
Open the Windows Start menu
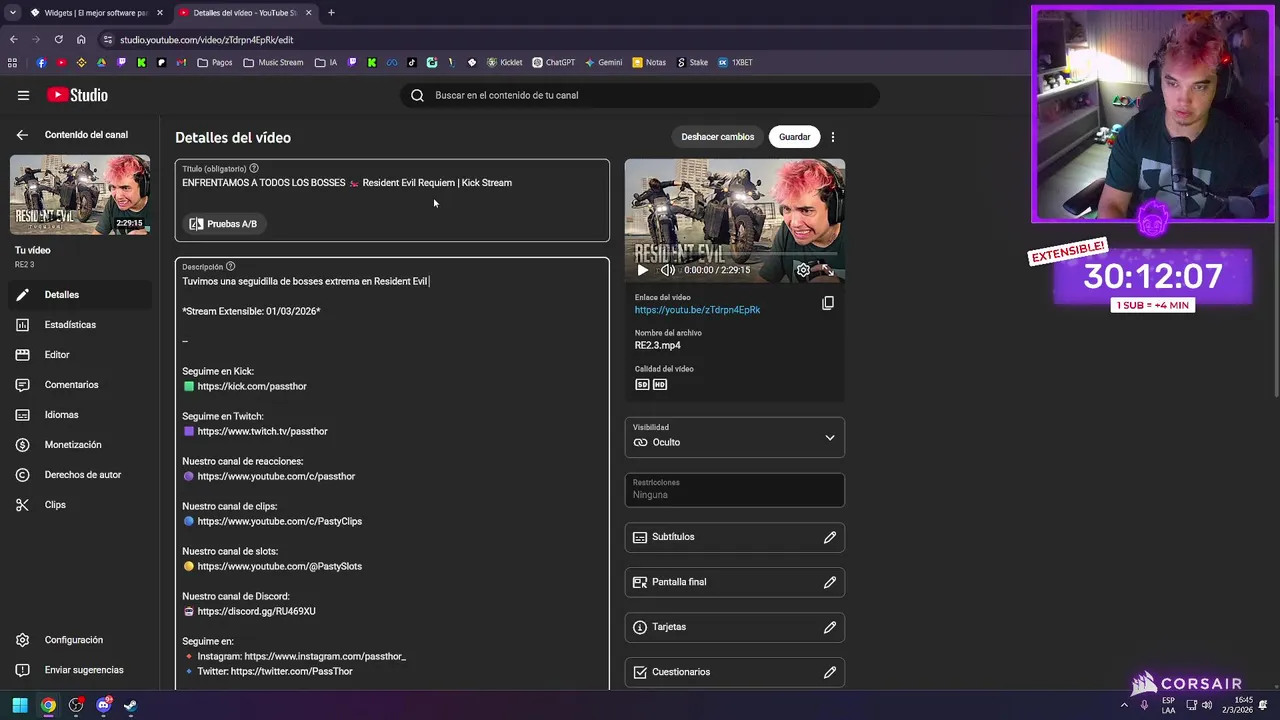[x=20, y=705]
